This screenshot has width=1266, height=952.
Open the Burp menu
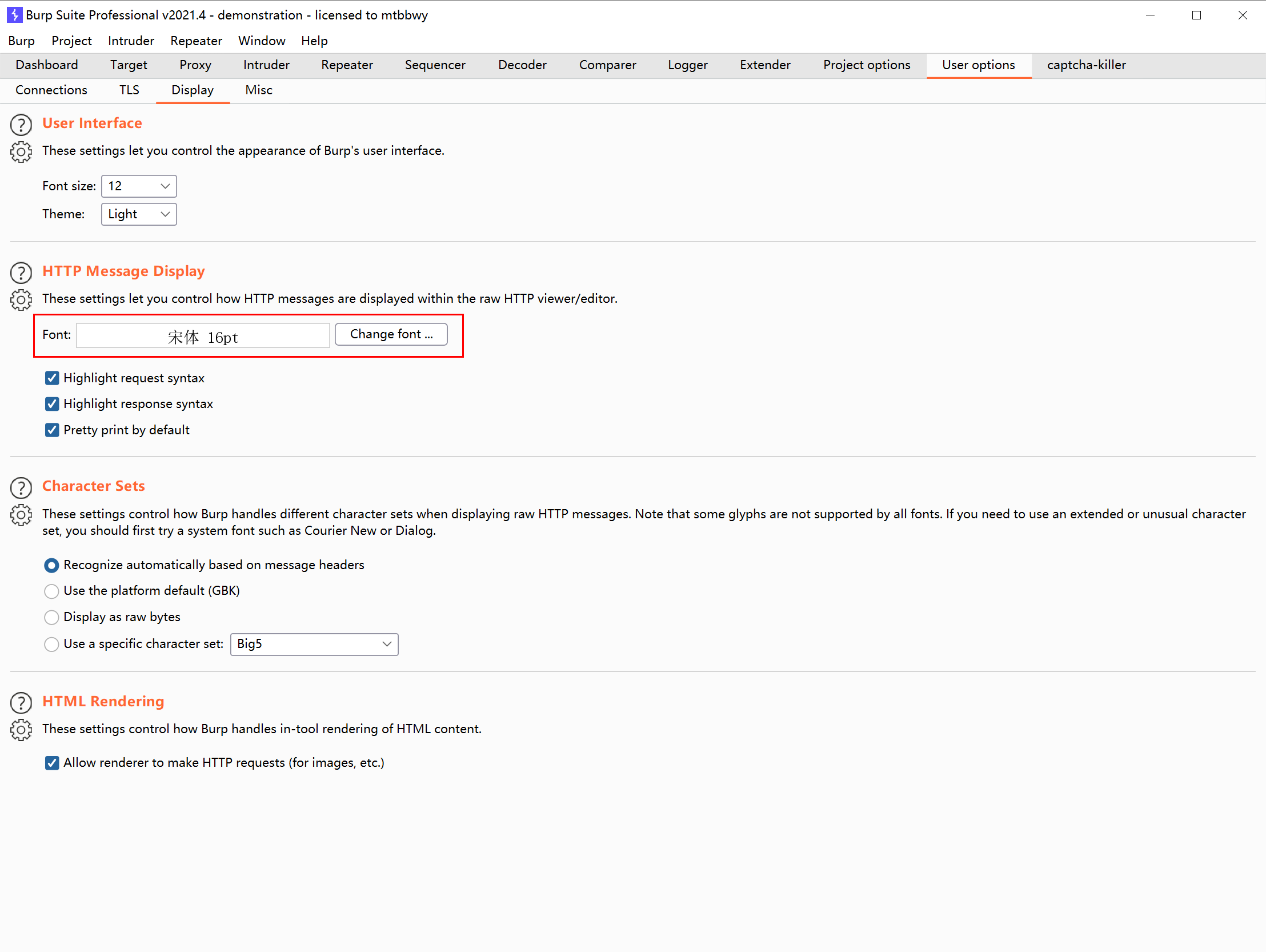[21, 41]
